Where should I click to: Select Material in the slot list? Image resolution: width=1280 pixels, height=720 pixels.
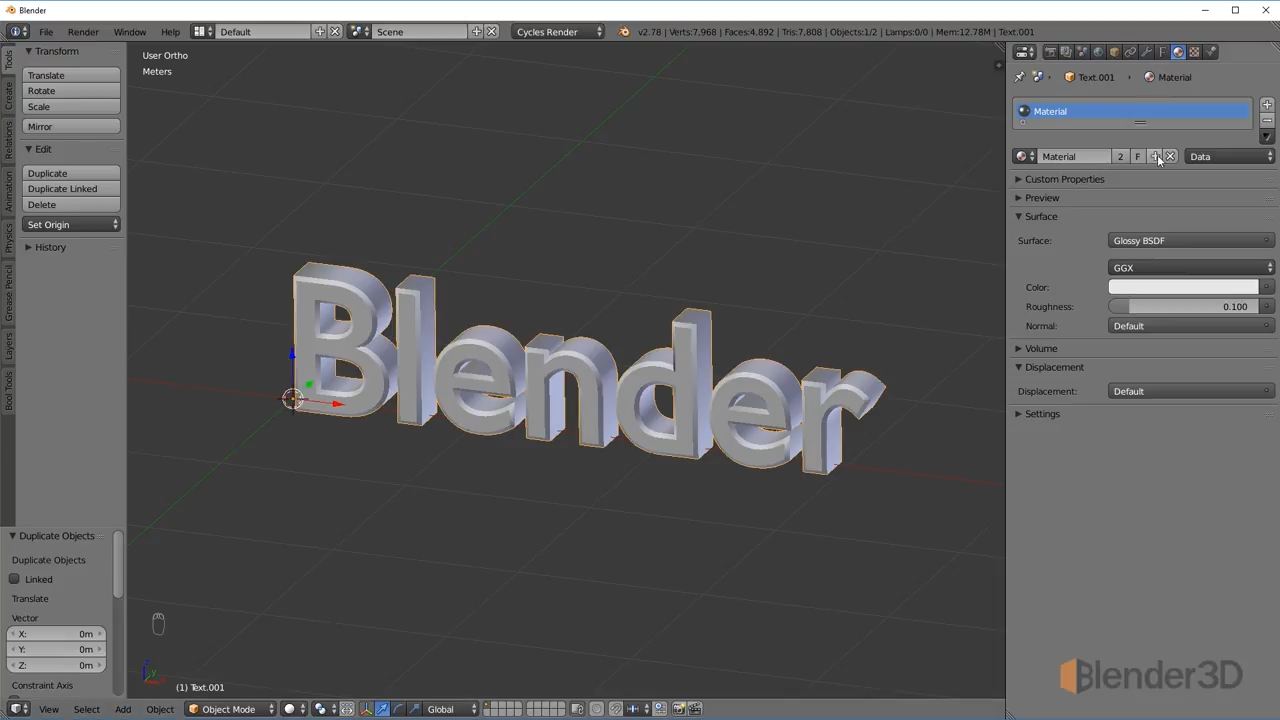coord(1133,111)
